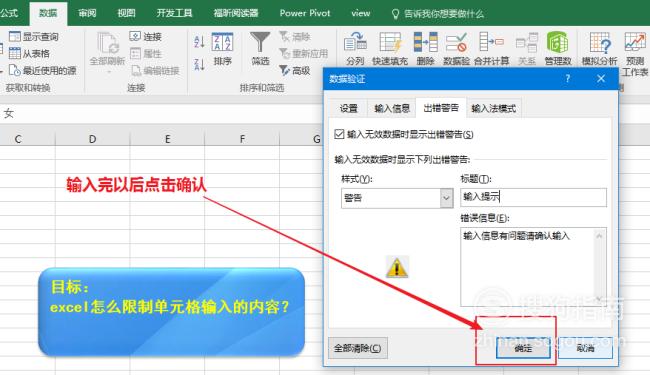Screen dimensions: 650x375
Task: Click Clear filter (清除)
Action: click(x=295, y=36)
